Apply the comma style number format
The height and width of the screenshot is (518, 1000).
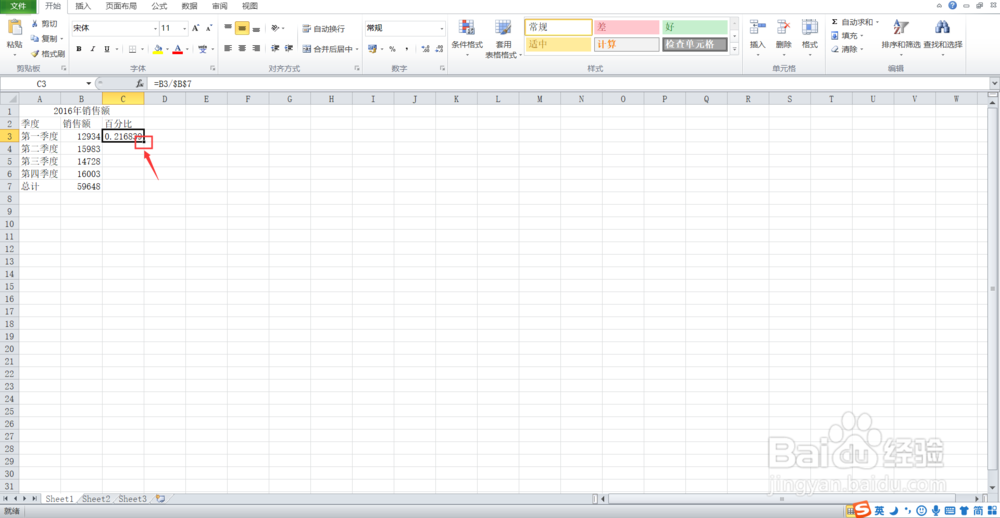tap(406, 49)
